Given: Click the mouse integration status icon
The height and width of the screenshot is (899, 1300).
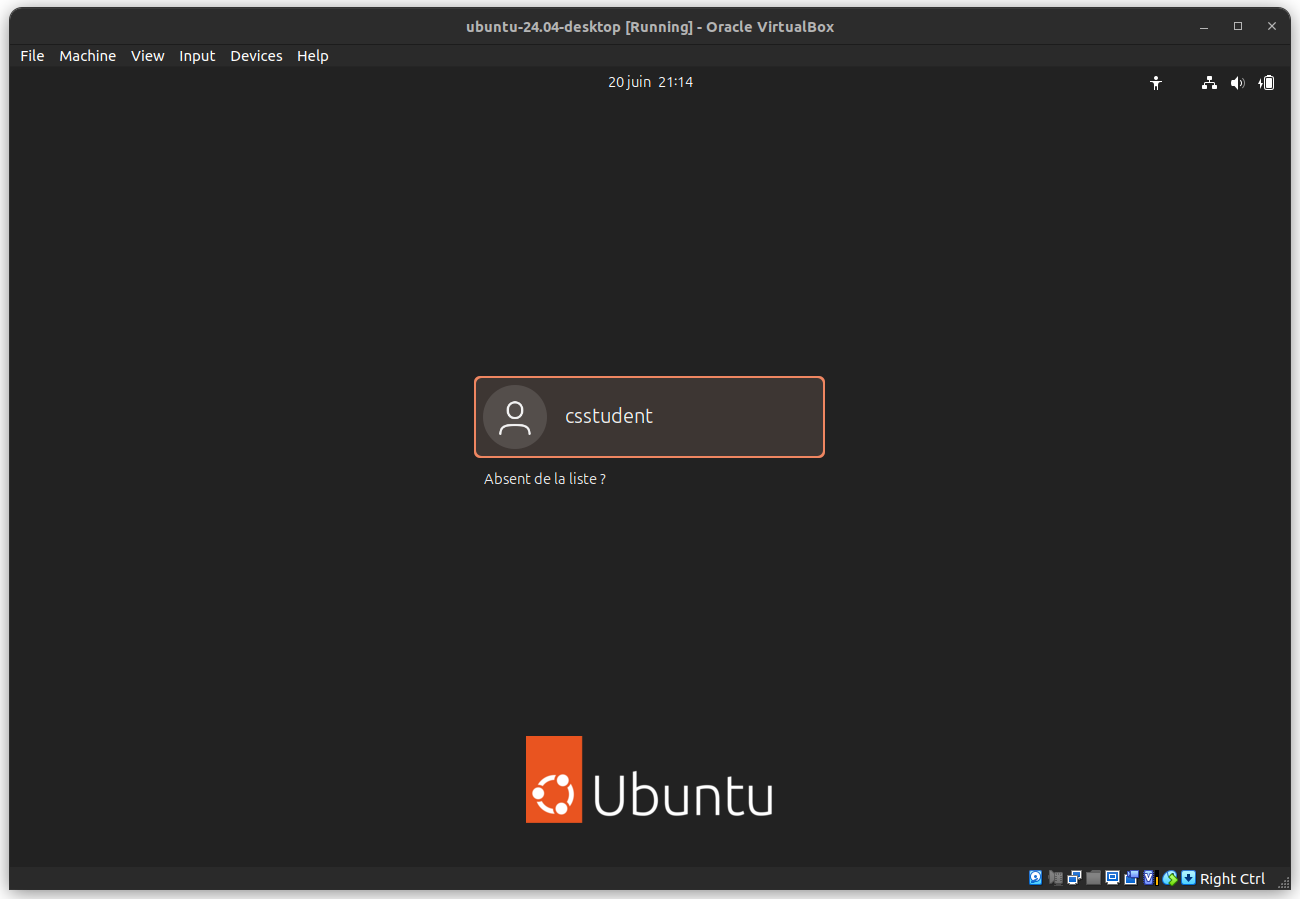Looking at the screenshot, I should 1168,878.
